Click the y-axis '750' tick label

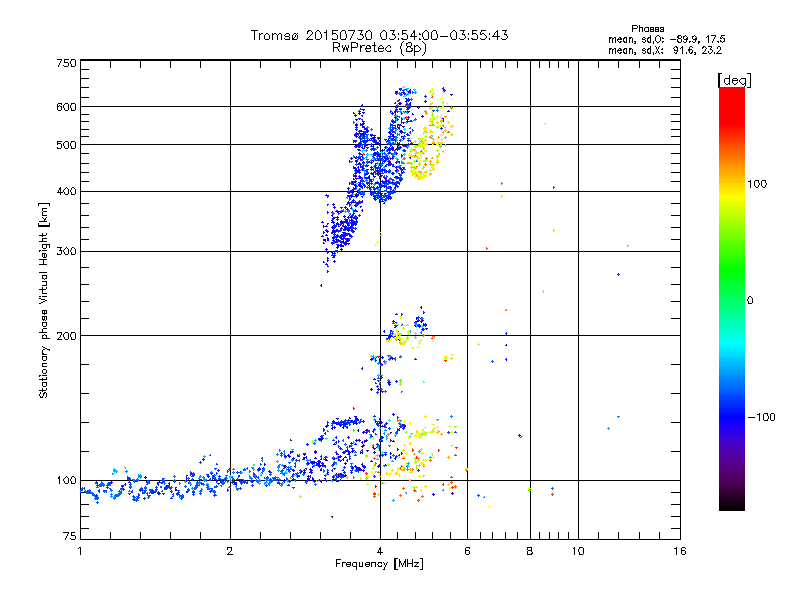click(x=66, y=63)
